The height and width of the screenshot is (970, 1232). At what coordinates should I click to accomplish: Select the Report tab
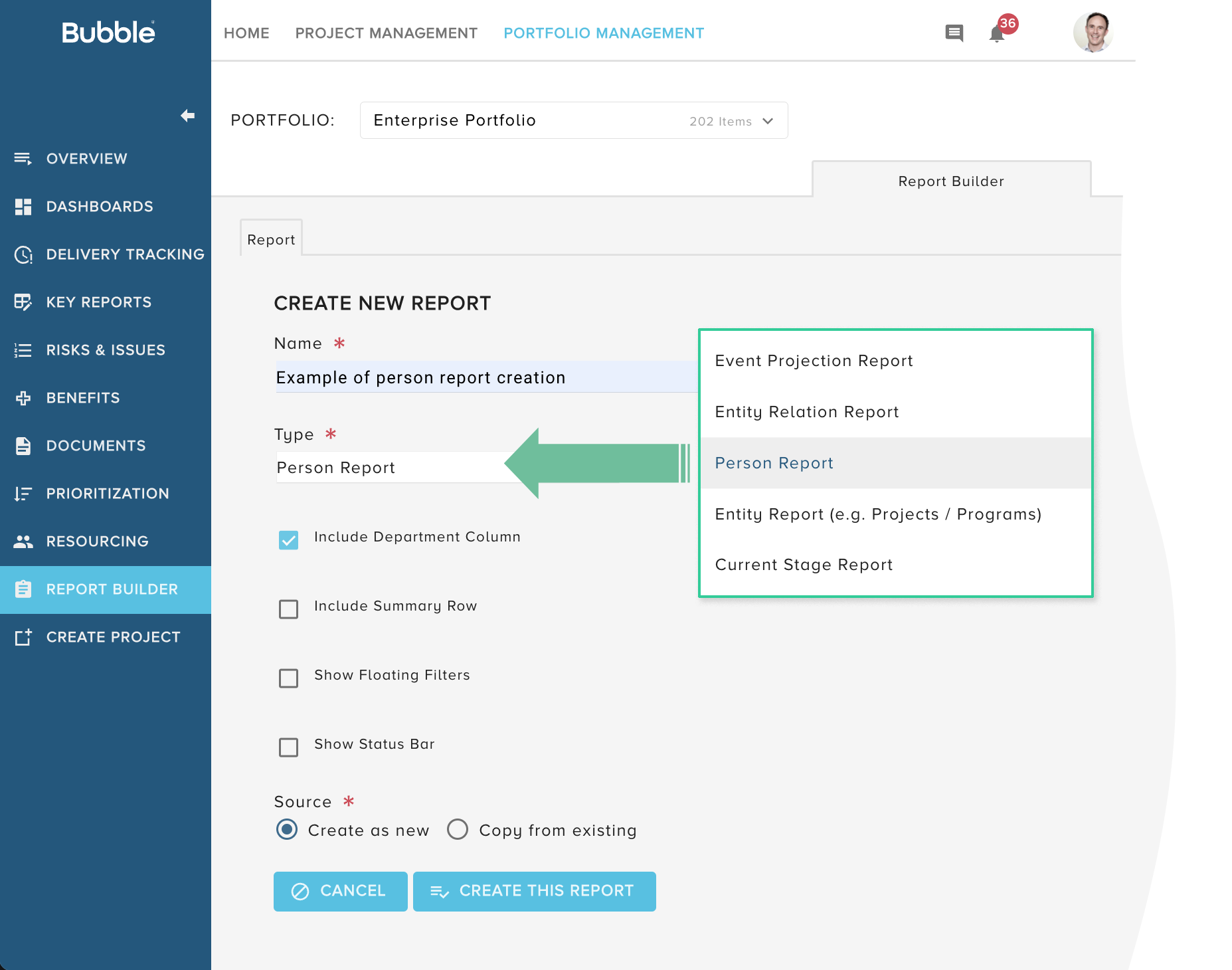(x=270, y=239)
